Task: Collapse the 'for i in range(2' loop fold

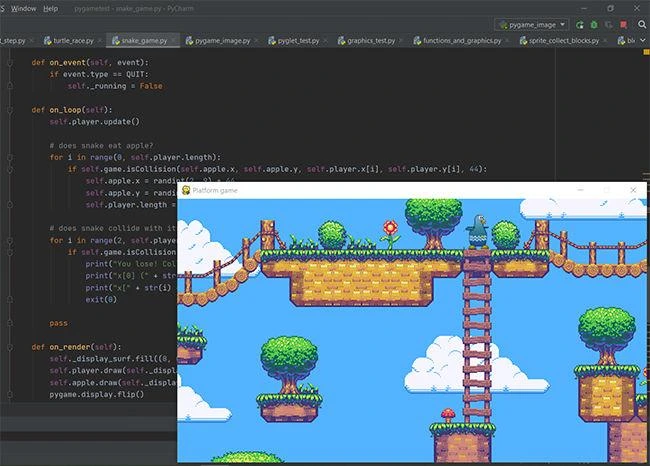Action: point(10,240)
